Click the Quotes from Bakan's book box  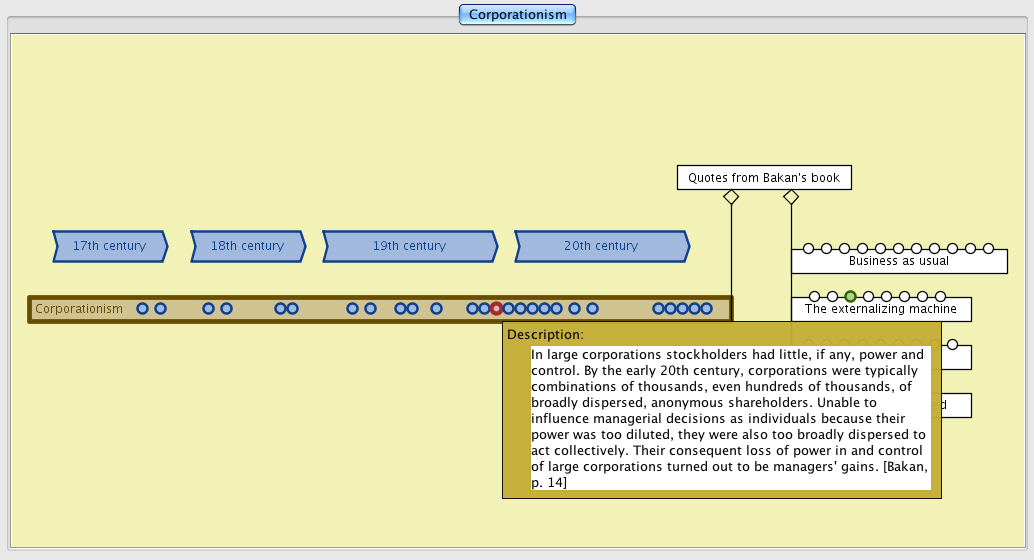pos(764,178)
